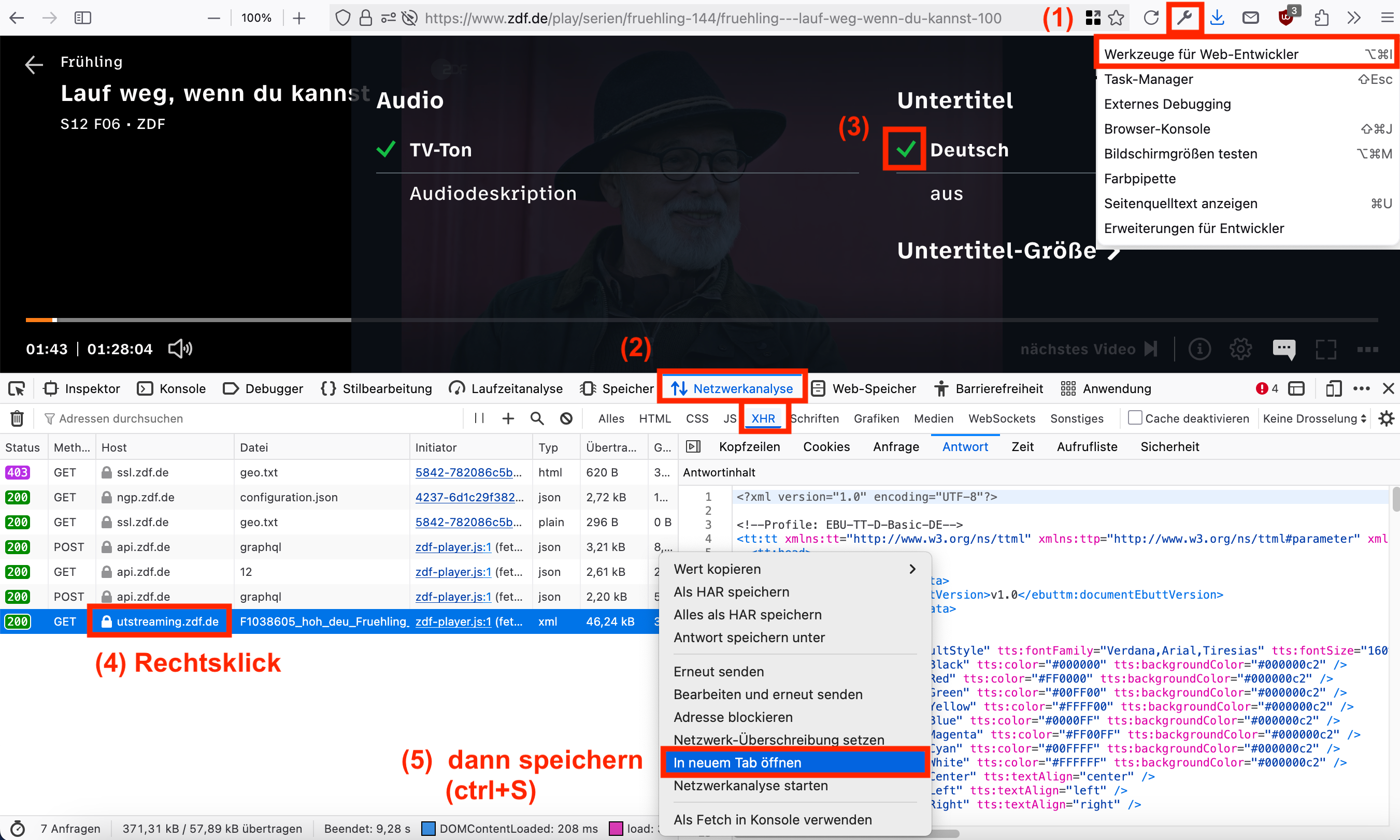The width and height of the screenshot is (1400, 840).
Task: Go back with the player's Frühling arrow
Action: click(34, 65)
